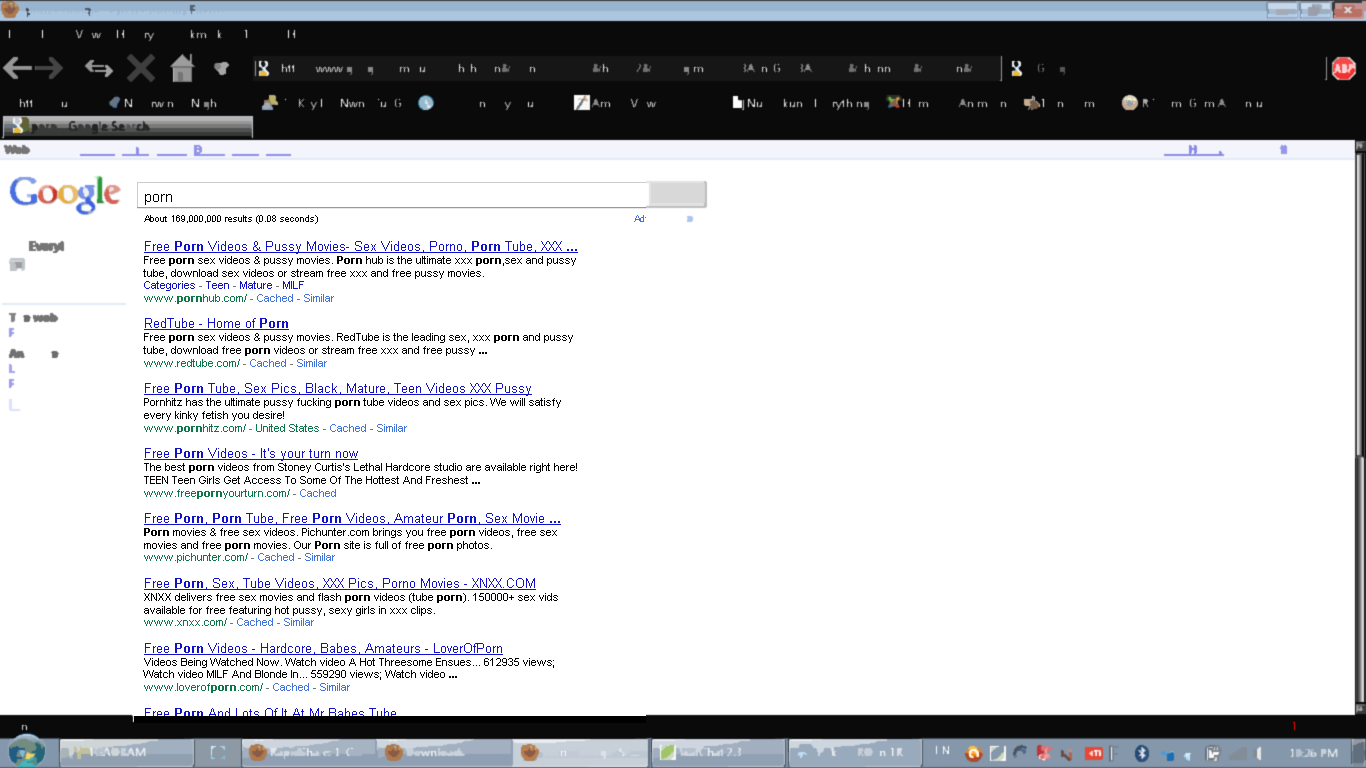
Task: Click Similar link under xnxx.com result
Action: tap(298, 622)
